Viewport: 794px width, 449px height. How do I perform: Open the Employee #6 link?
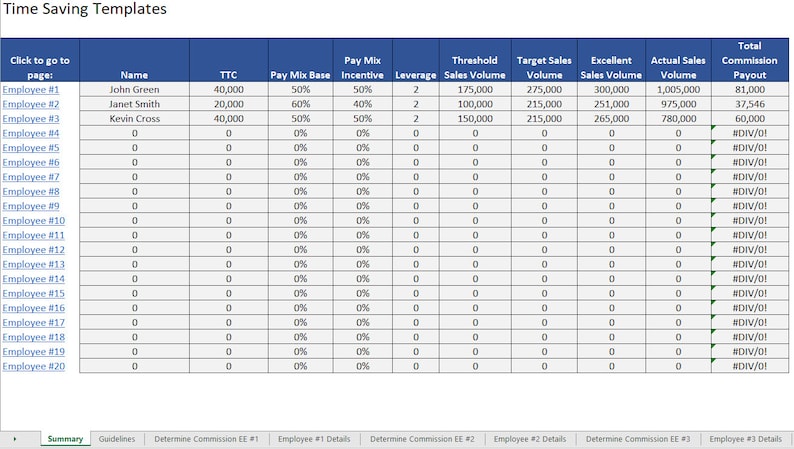tap(30, 162)
